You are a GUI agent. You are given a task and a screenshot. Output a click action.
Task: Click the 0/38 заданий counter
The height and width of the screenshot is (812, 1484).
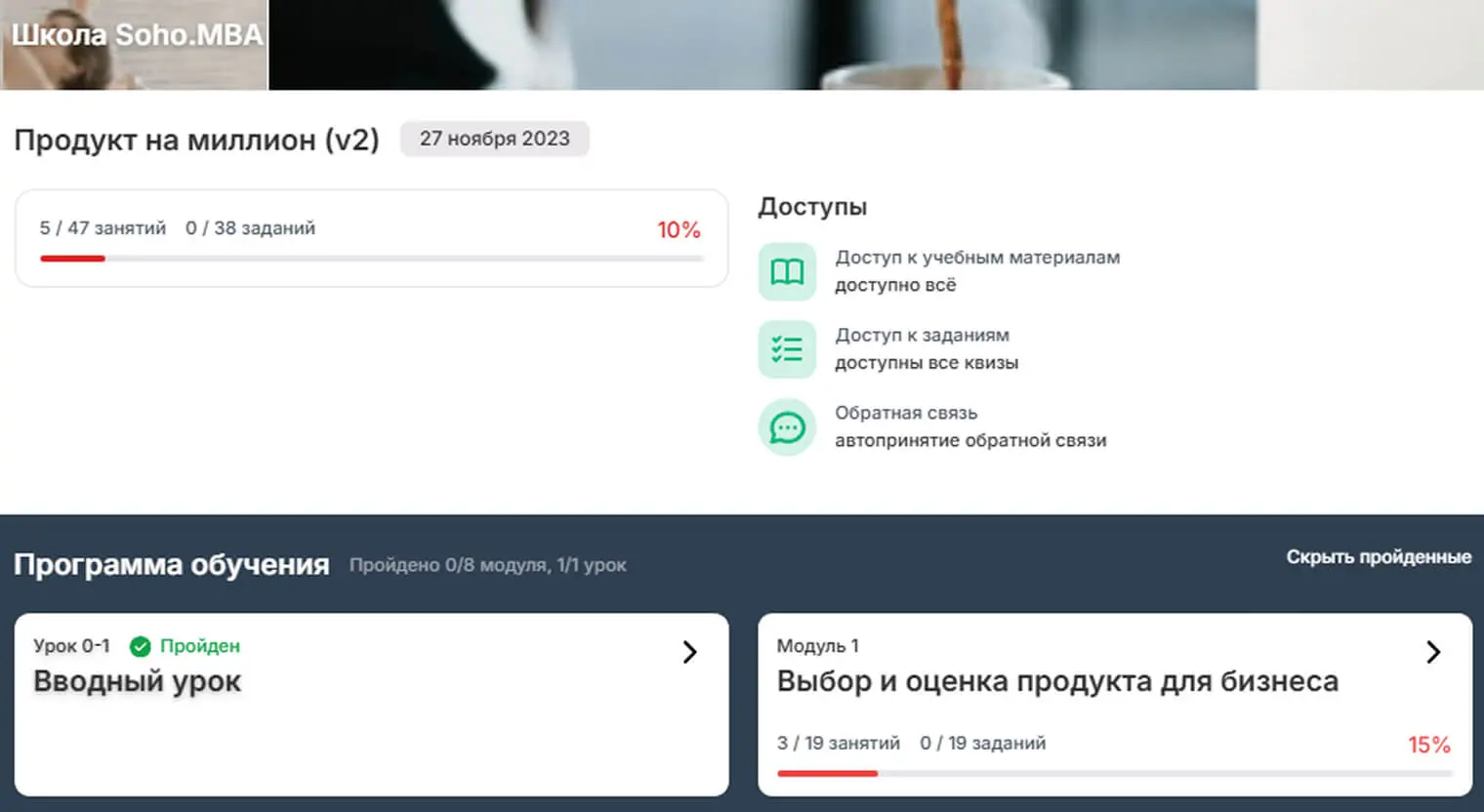pyautogui.click(x=250, y=227)
